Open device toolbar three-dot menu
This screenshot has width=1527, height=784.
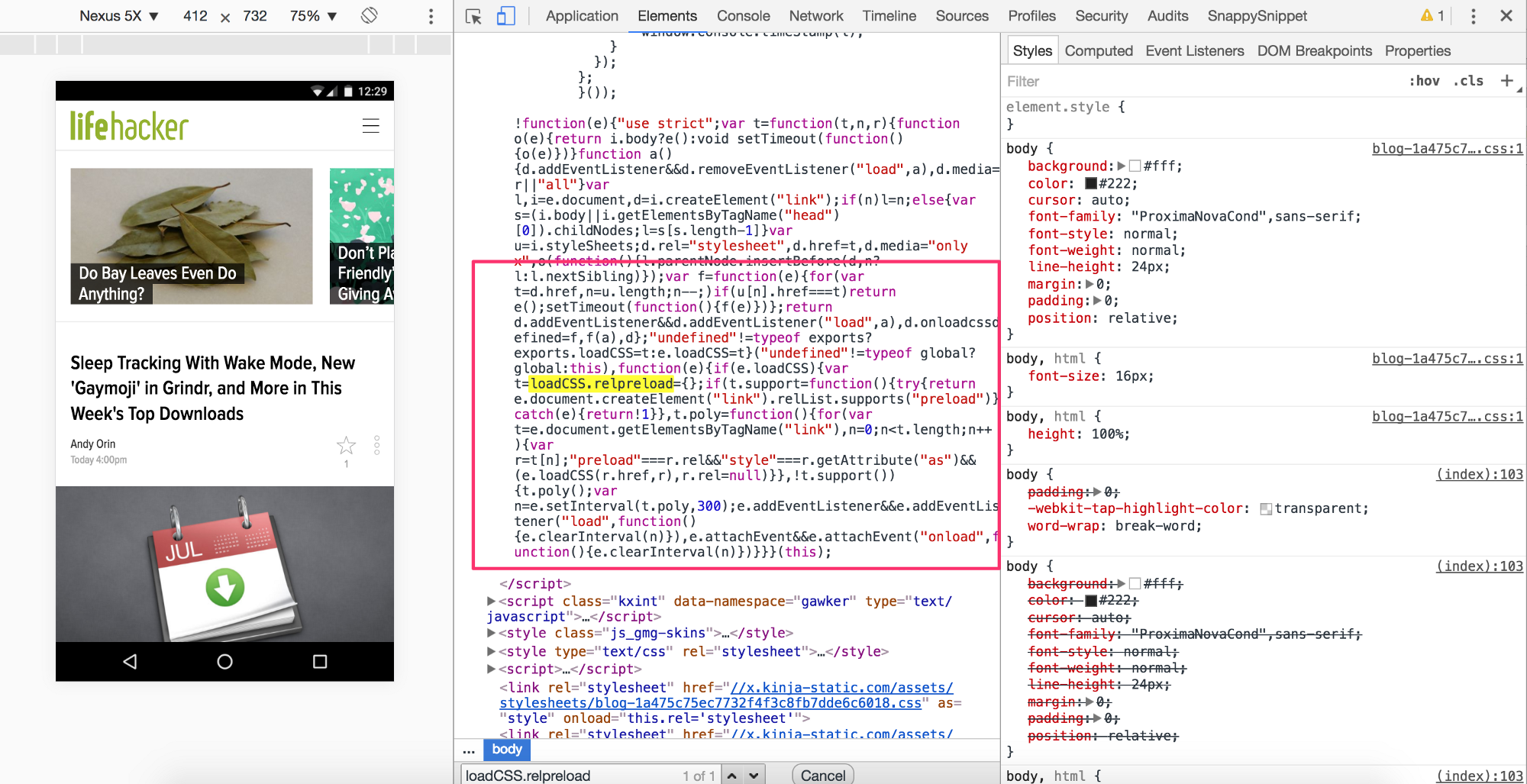tap(431, 16)
